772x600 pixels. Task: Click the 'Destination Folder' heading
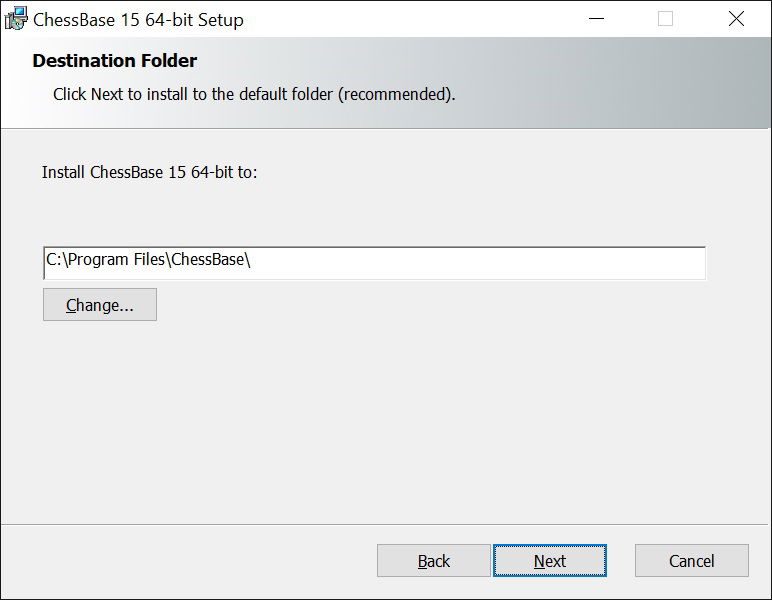point(114,61)
